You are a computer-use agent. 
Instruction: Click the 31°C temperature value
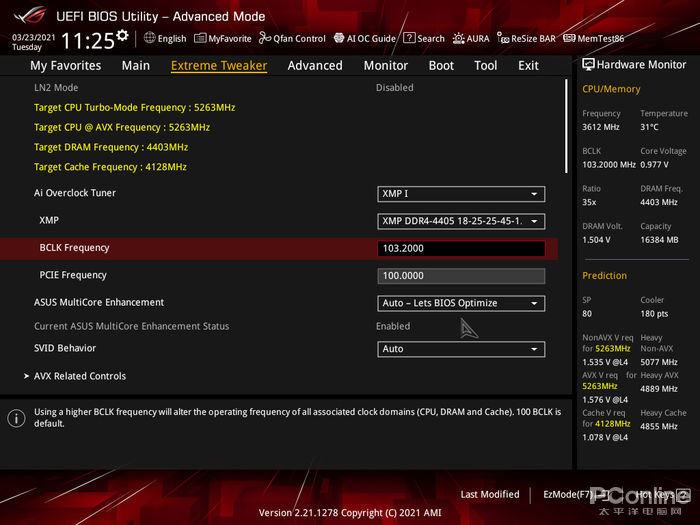[x=650, y=127]
